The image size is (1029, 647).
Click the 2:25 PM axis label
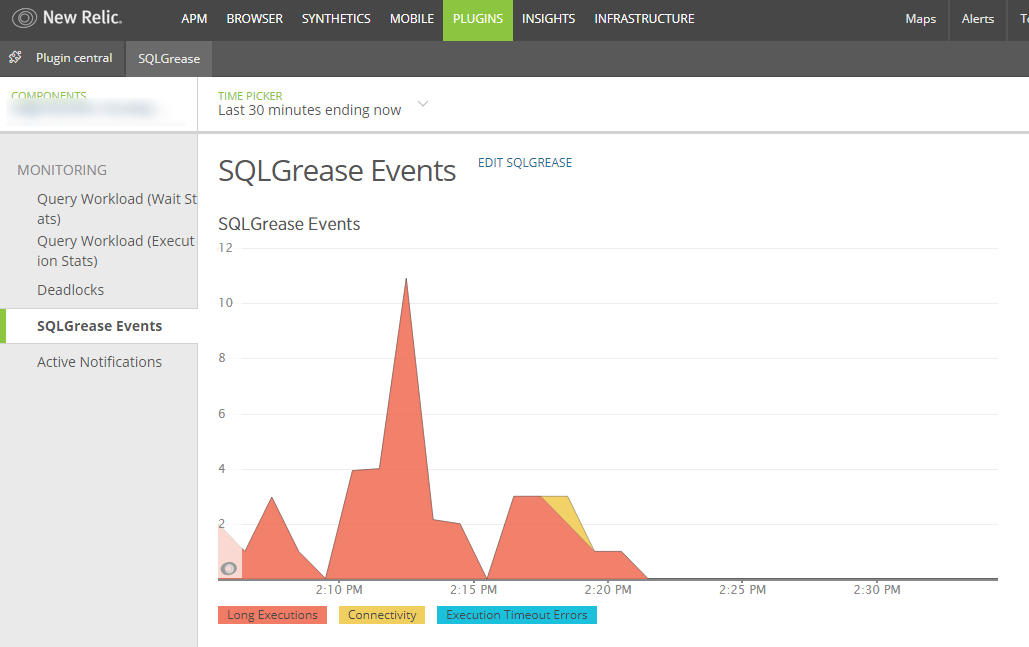pyautogui.click(x=742, y=589)
